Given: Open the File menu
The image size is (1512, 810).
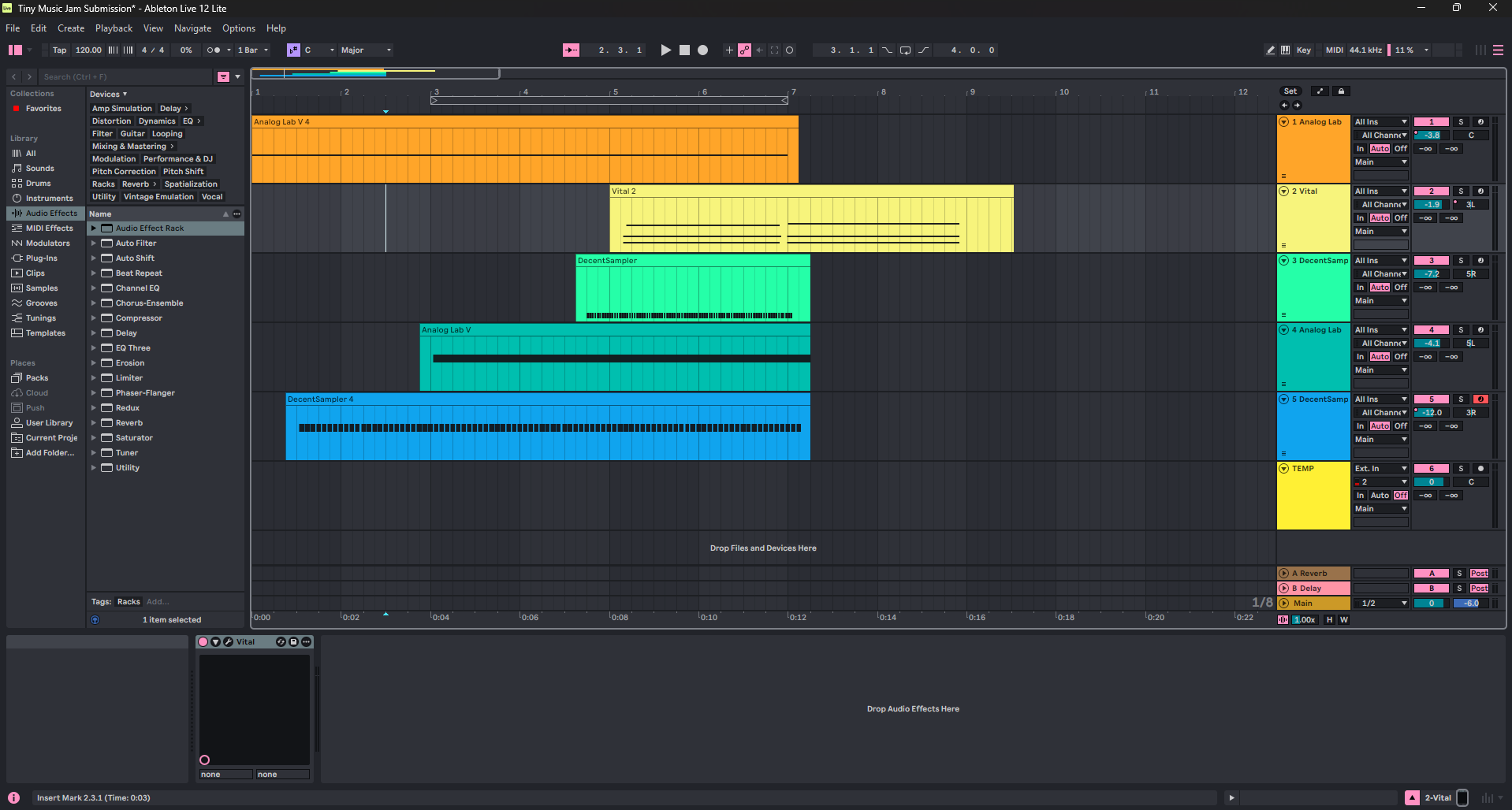Looking at the screenshot, I should pyautogui.click(x=13, y=28).
